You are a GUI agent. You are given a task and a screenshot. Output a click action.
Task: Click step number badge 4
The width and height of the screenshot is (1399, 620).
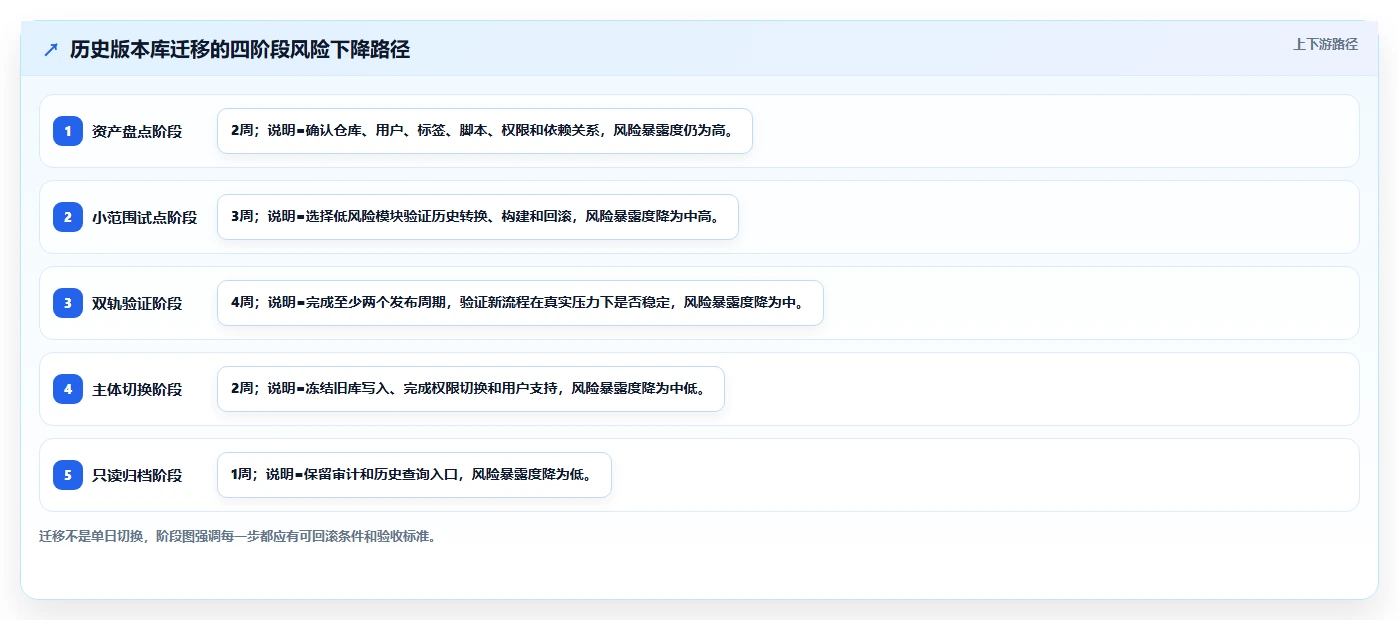[68, 389]
